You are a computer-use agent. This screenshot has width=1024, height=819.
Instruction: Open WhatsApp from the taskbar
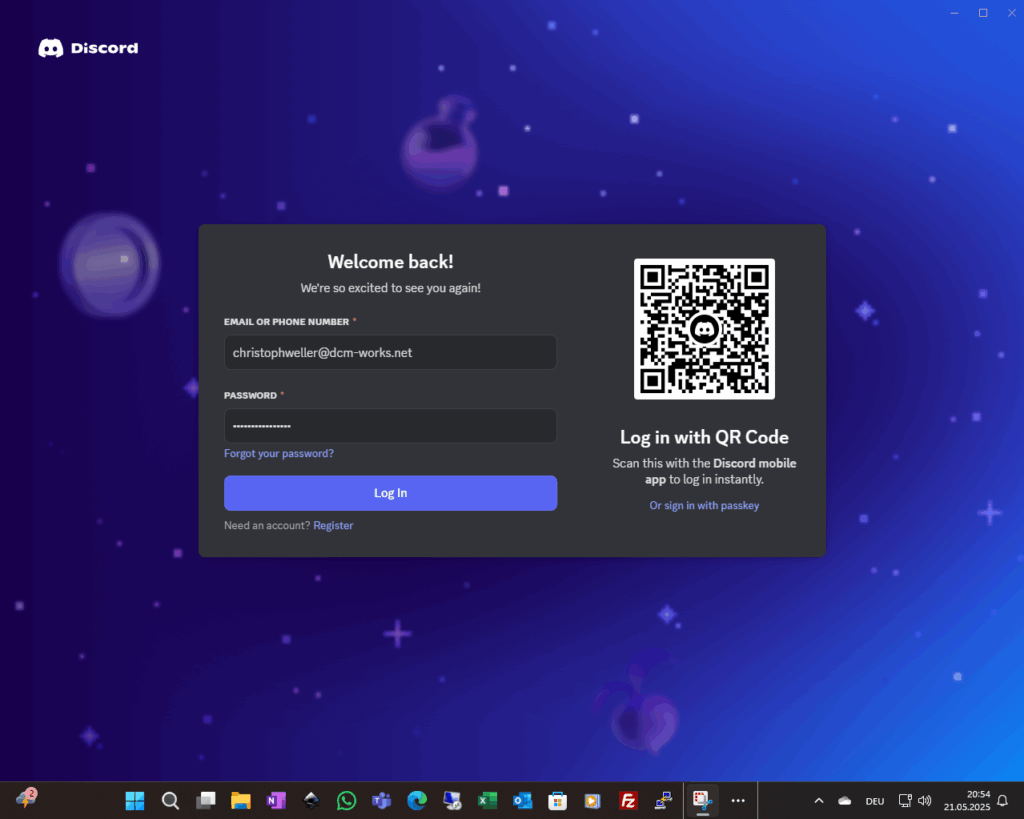pyautogui.click(x=346, y=801)
